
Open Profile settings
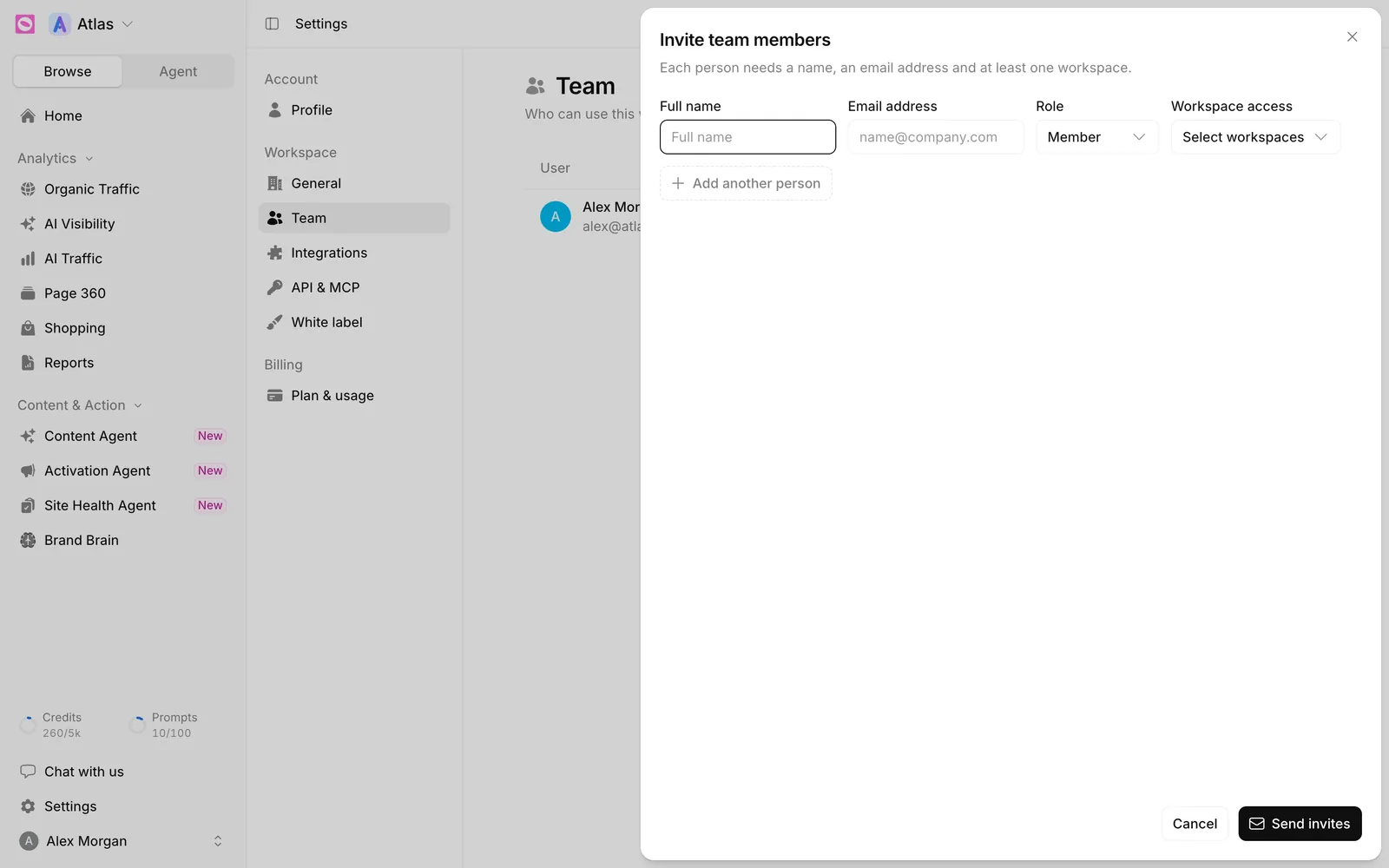[x=354, y=110]
